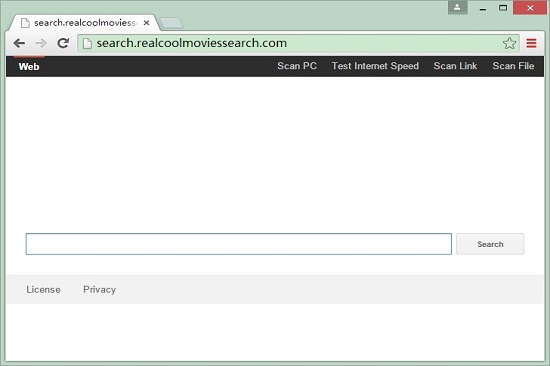This screenshot has height=366, width=550.
Task: Click the page icon in the address bar
Action: coord(87,43)
